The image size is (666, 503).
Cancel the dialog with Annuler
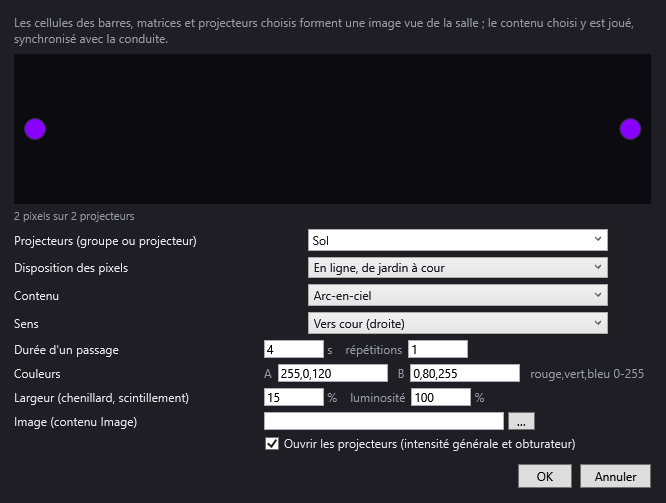pyautogui.click(x=615, y=476)
